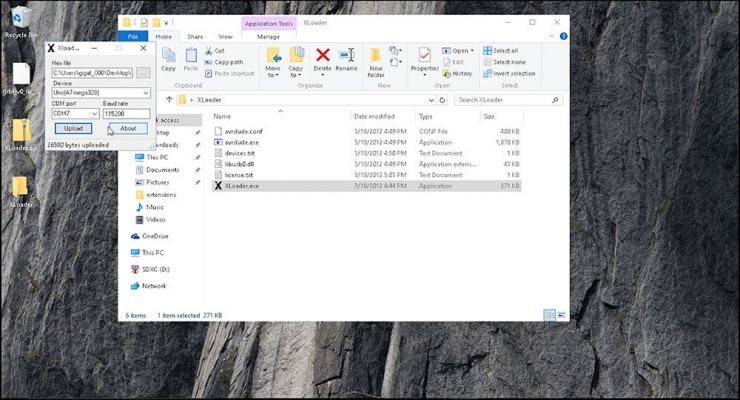Click the Explorer help question mark icon
740x400 pixels.
(x=563, y=36)
